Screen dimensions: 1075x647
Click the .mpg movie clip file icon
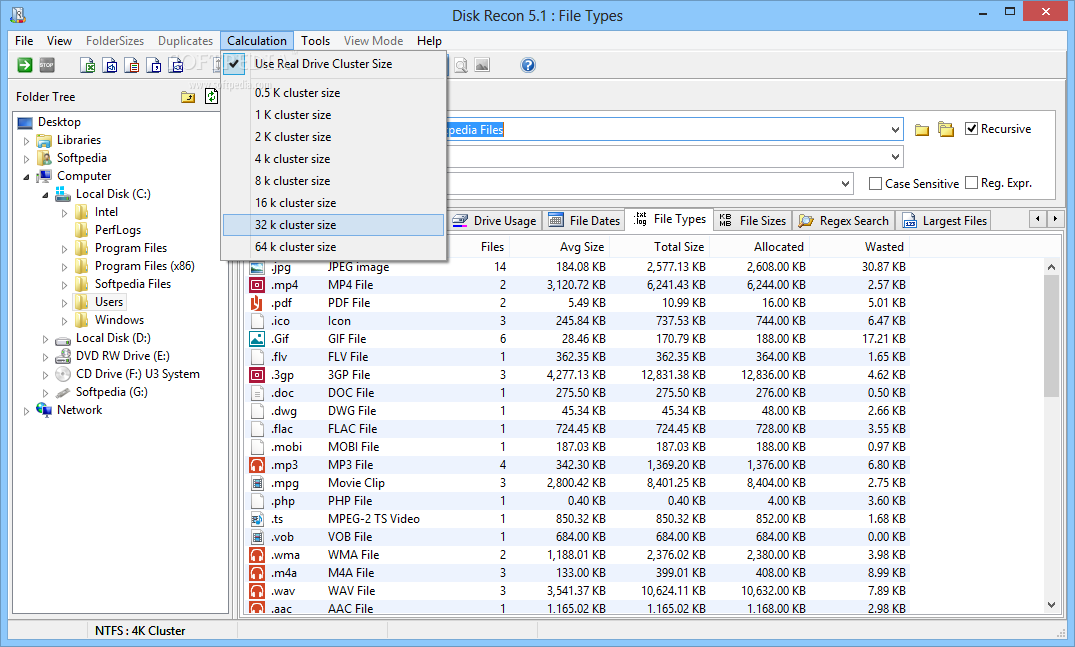tap(257, 483)
